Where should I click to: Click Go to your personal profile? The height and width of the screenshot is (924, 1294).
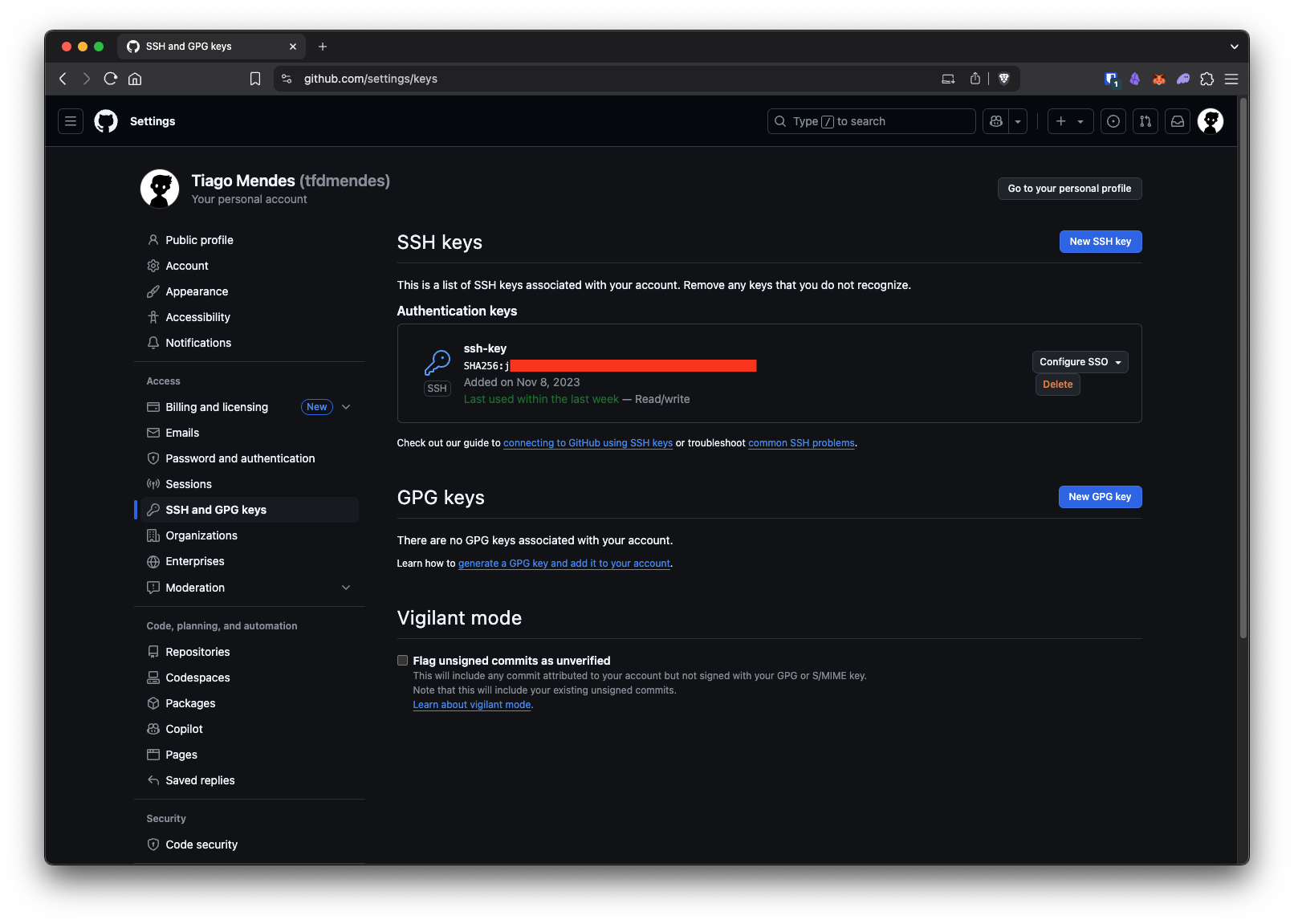coord(1069,189)
